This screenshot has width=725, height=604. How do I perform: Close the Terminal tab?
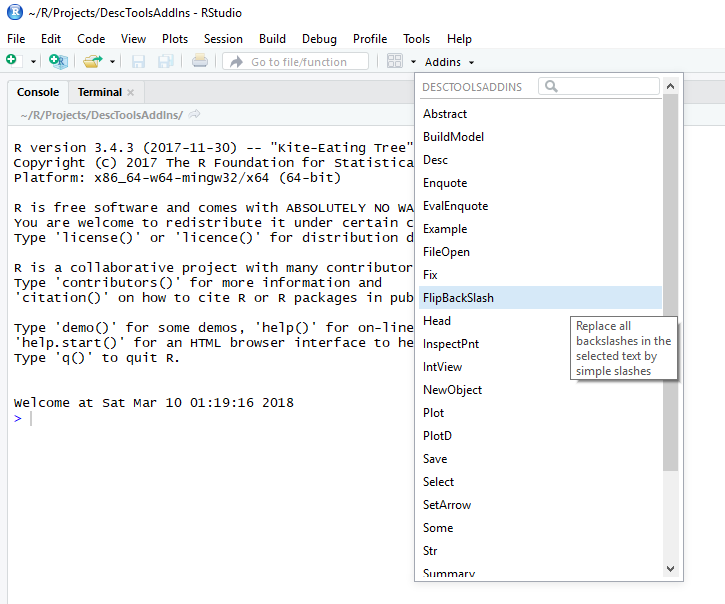(x=130, y=92)
